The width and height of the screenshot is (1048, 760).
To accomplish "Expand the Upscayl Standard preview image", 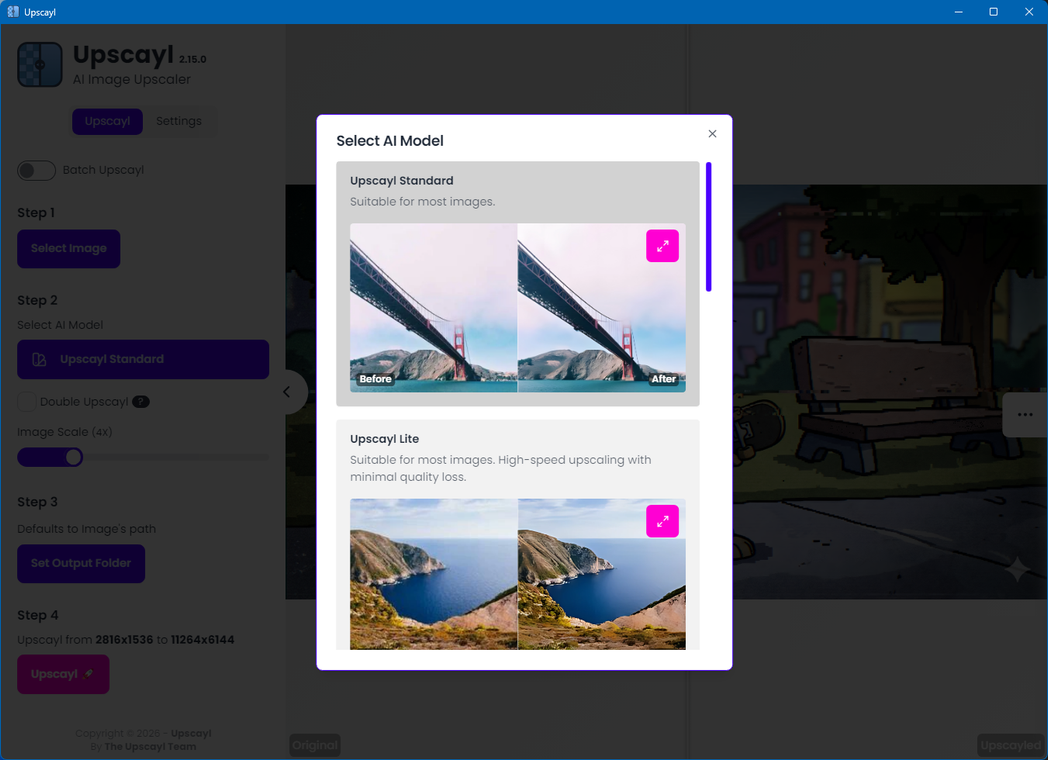I will pyautogui.click(x=662, y=246).
